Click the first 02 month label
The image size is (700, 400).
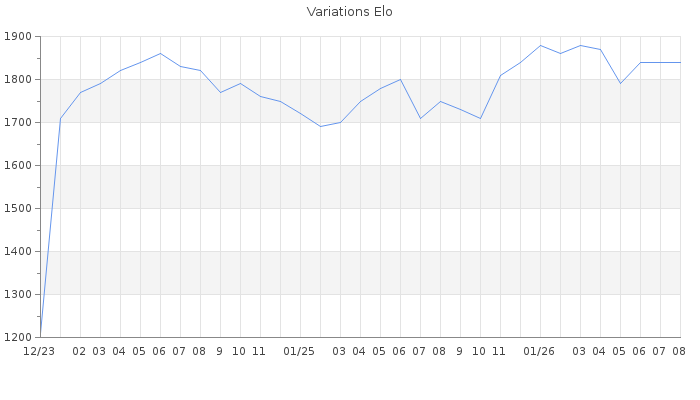(x=79, y=351)
